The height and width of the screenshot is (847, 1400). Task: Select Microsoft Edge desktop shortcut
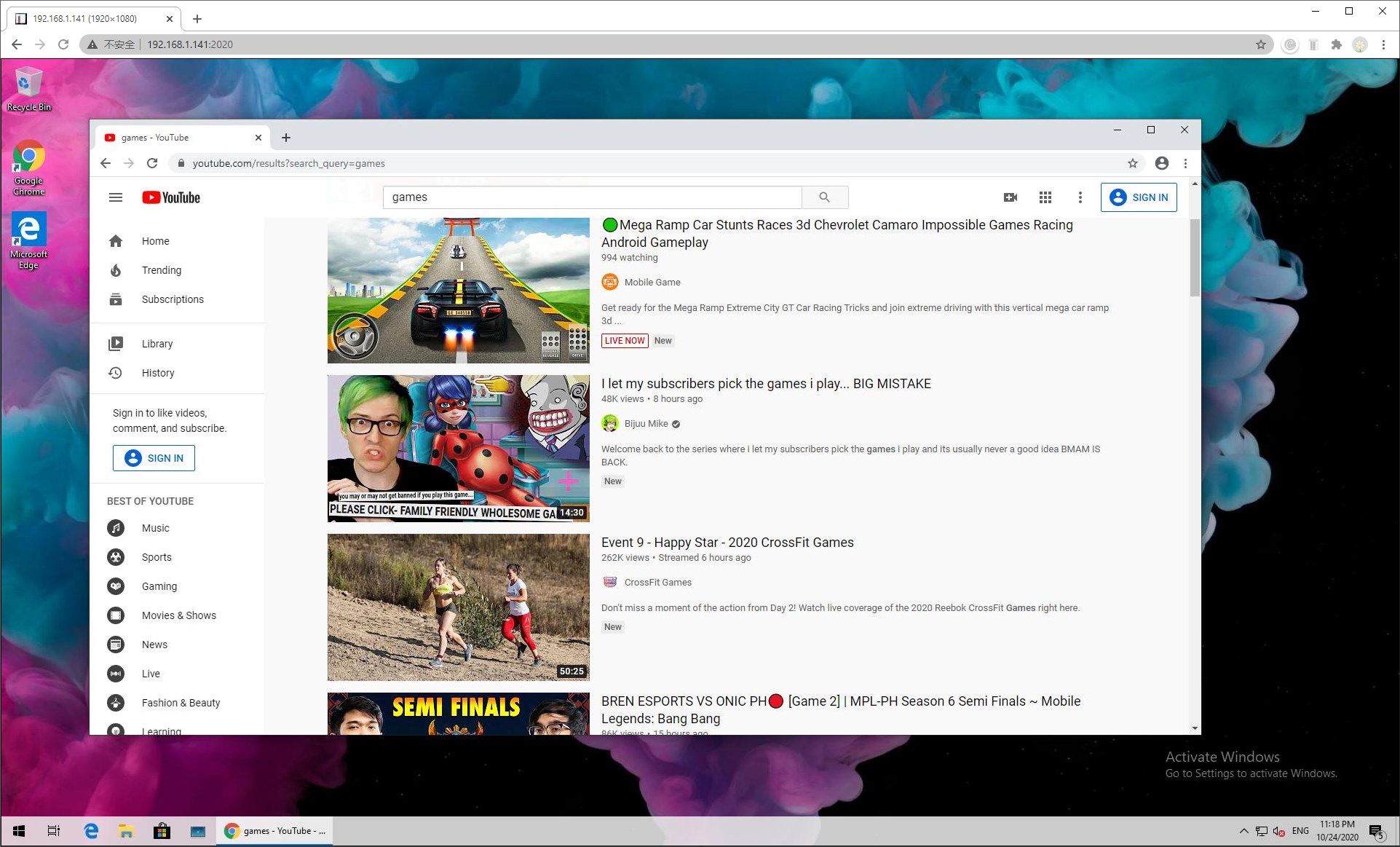[x=29, y=240]
